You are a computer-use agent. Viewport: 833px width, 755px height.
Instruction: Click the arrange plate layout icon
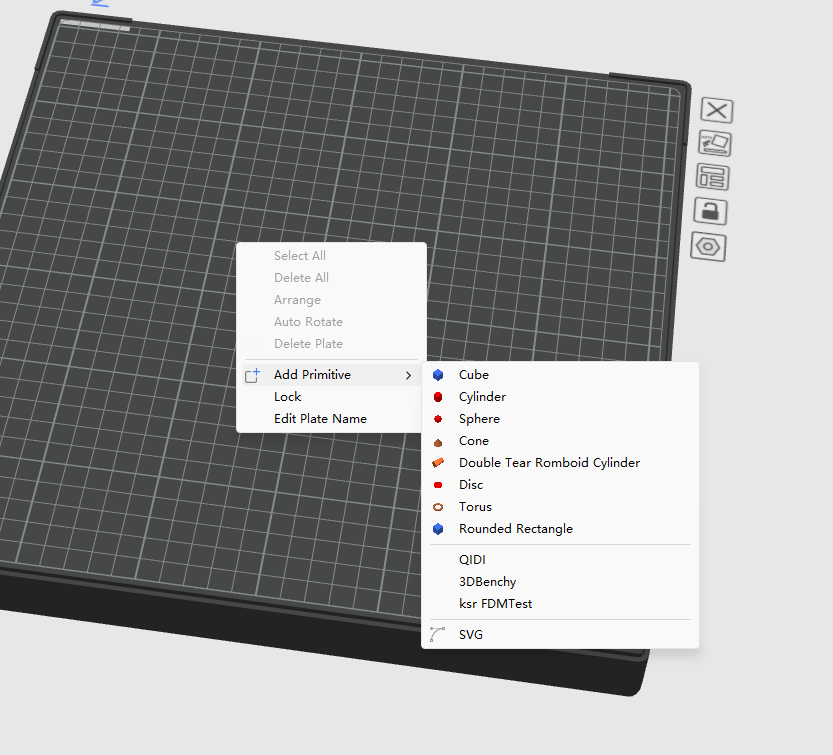click(712, 177)
